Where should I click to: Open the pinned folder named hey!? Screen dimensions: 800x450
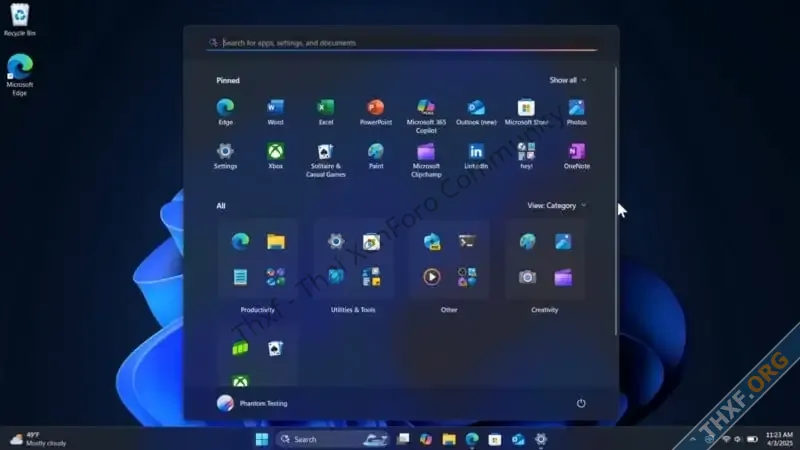[526, 156]
